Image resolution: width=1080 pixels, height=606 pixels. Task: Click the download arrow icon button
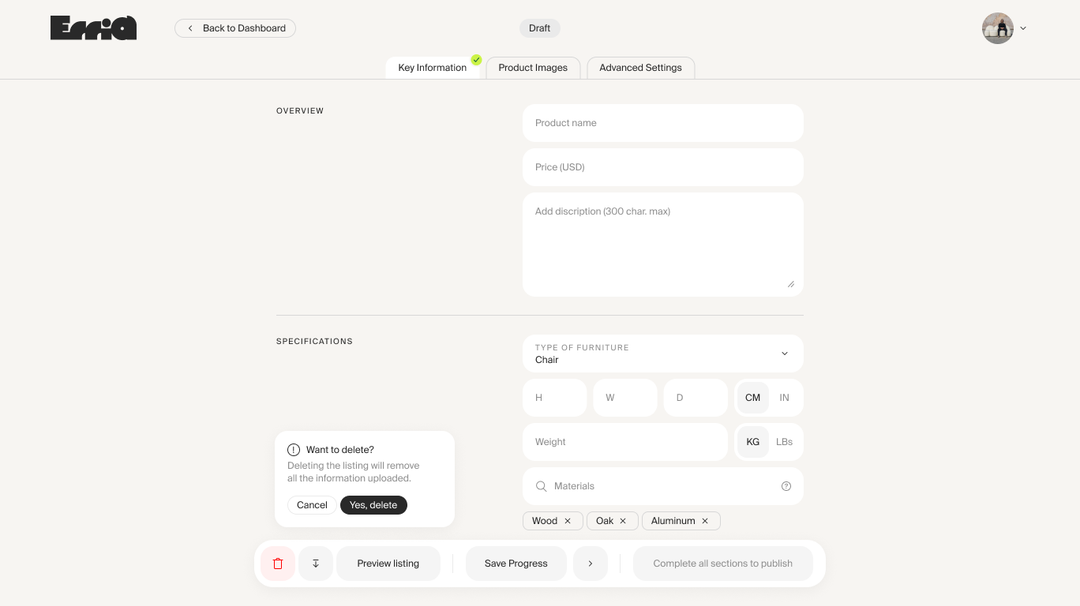(x=315, y=563)
